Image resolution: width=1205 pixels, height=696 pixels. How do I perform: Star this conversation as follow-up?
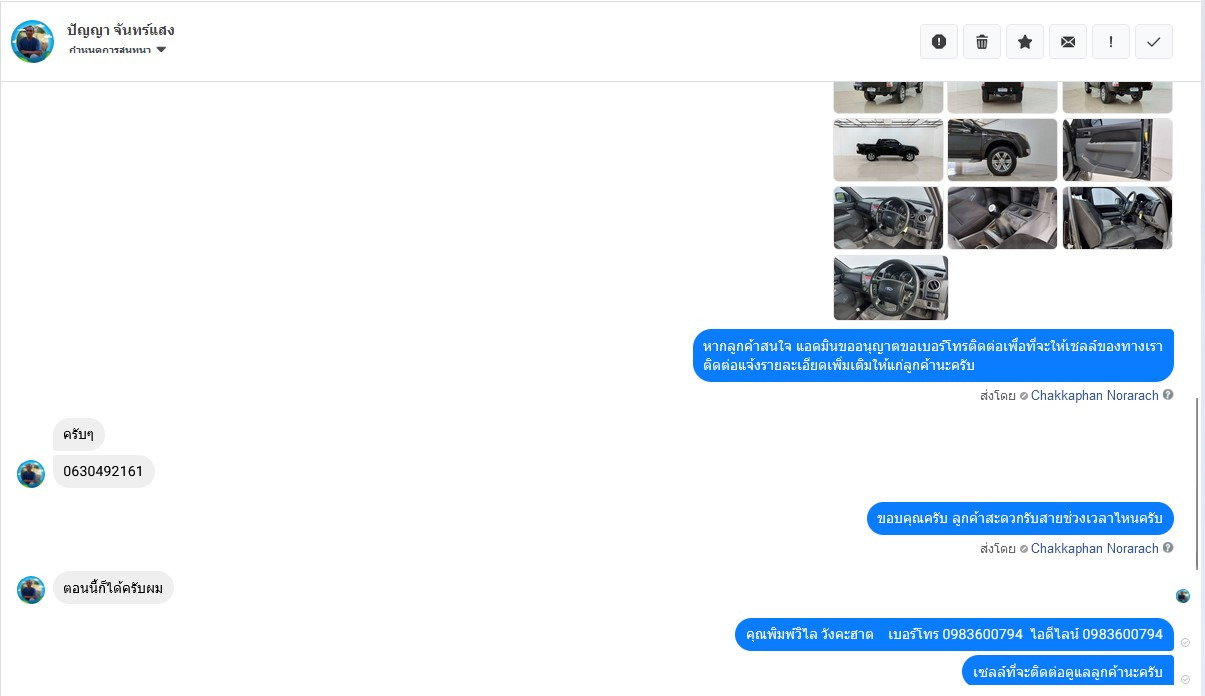pyautogui.click(x=1025, y=42)
